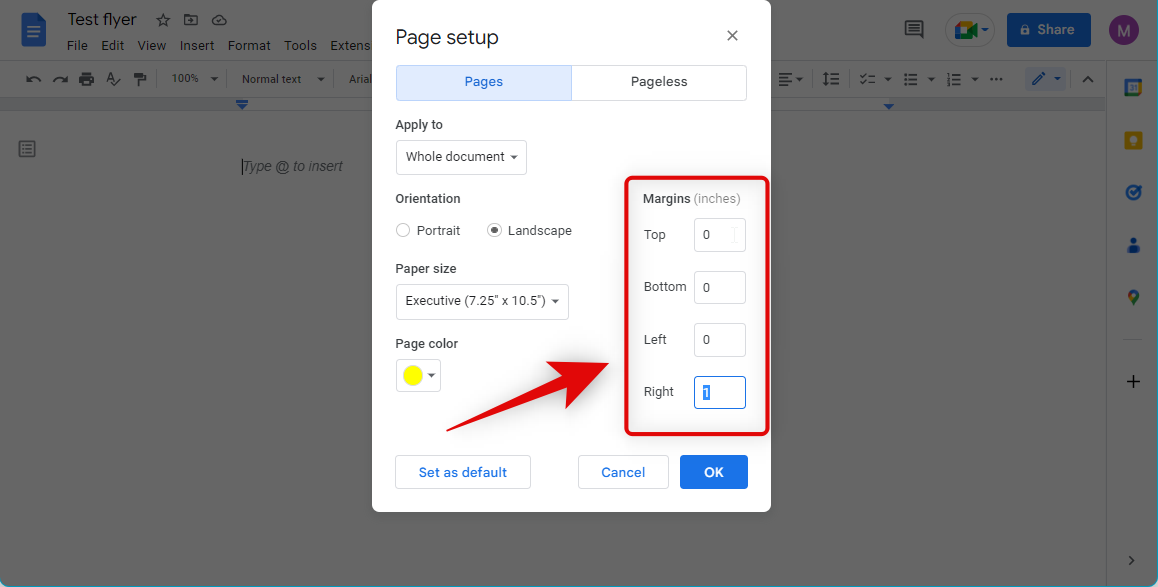Select Landscape orientation
The width and height of the screenshot is (1158, 587).
[494, 230]
